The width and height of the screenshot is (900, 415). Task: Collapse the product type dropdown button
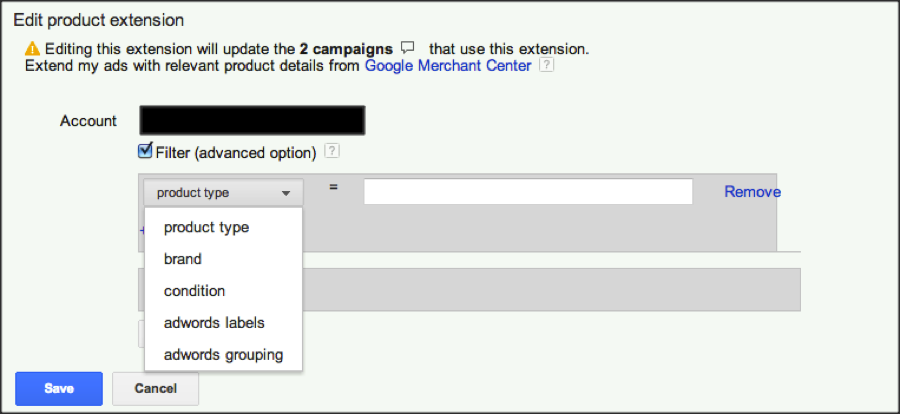[x=223, y=193]
